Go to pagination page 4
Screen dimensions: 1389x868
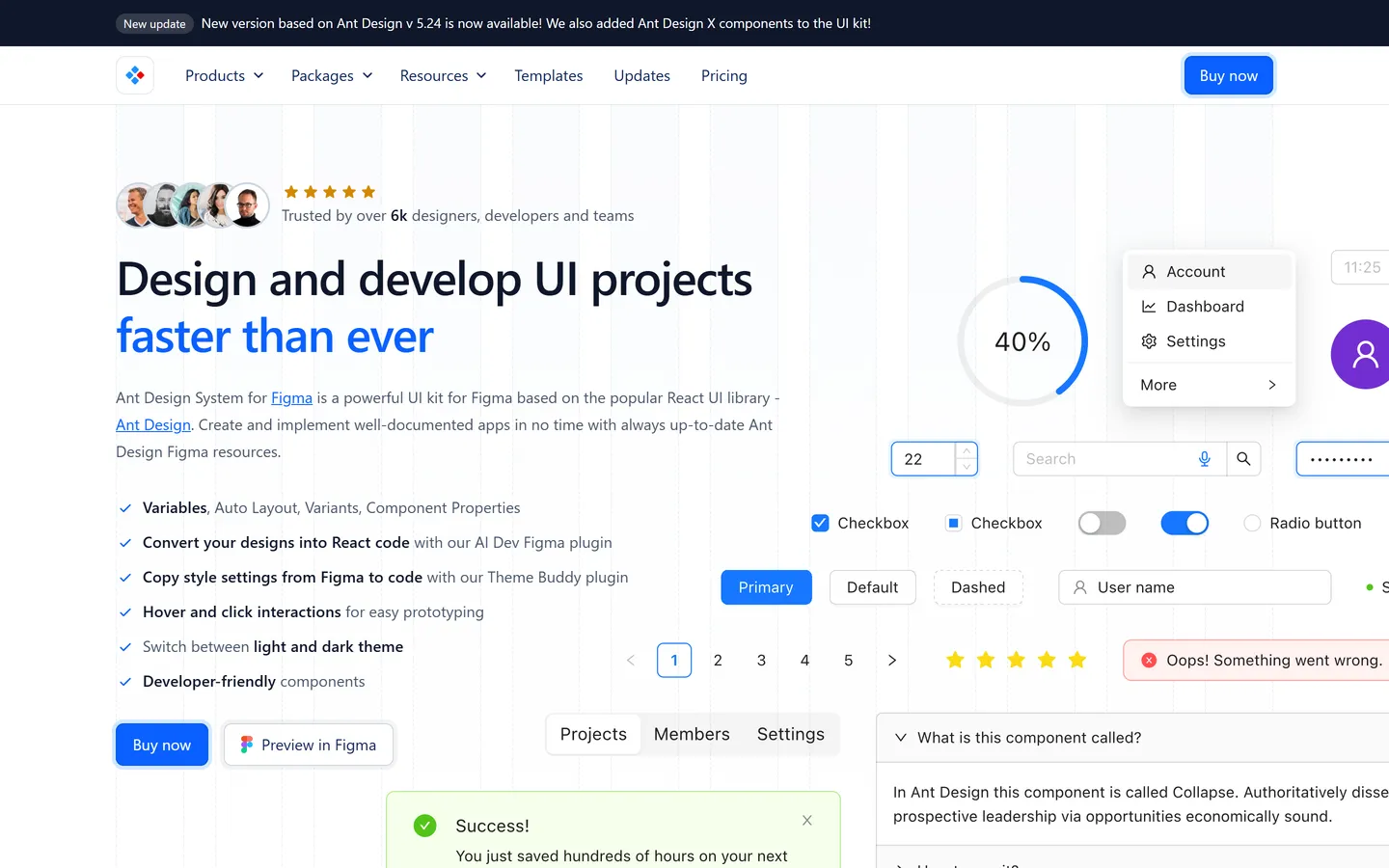point(804,661)
